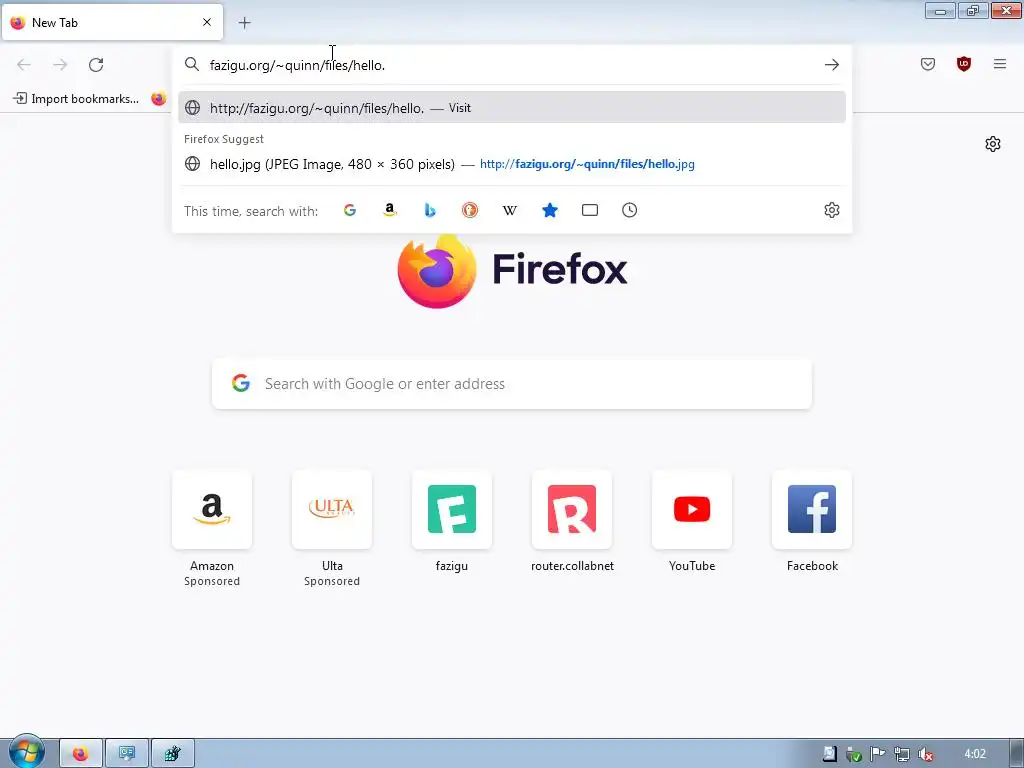The height and width of the screenshot is (768, 1024).
Task: Open a new tab with plus button
Action: [244, 23]
